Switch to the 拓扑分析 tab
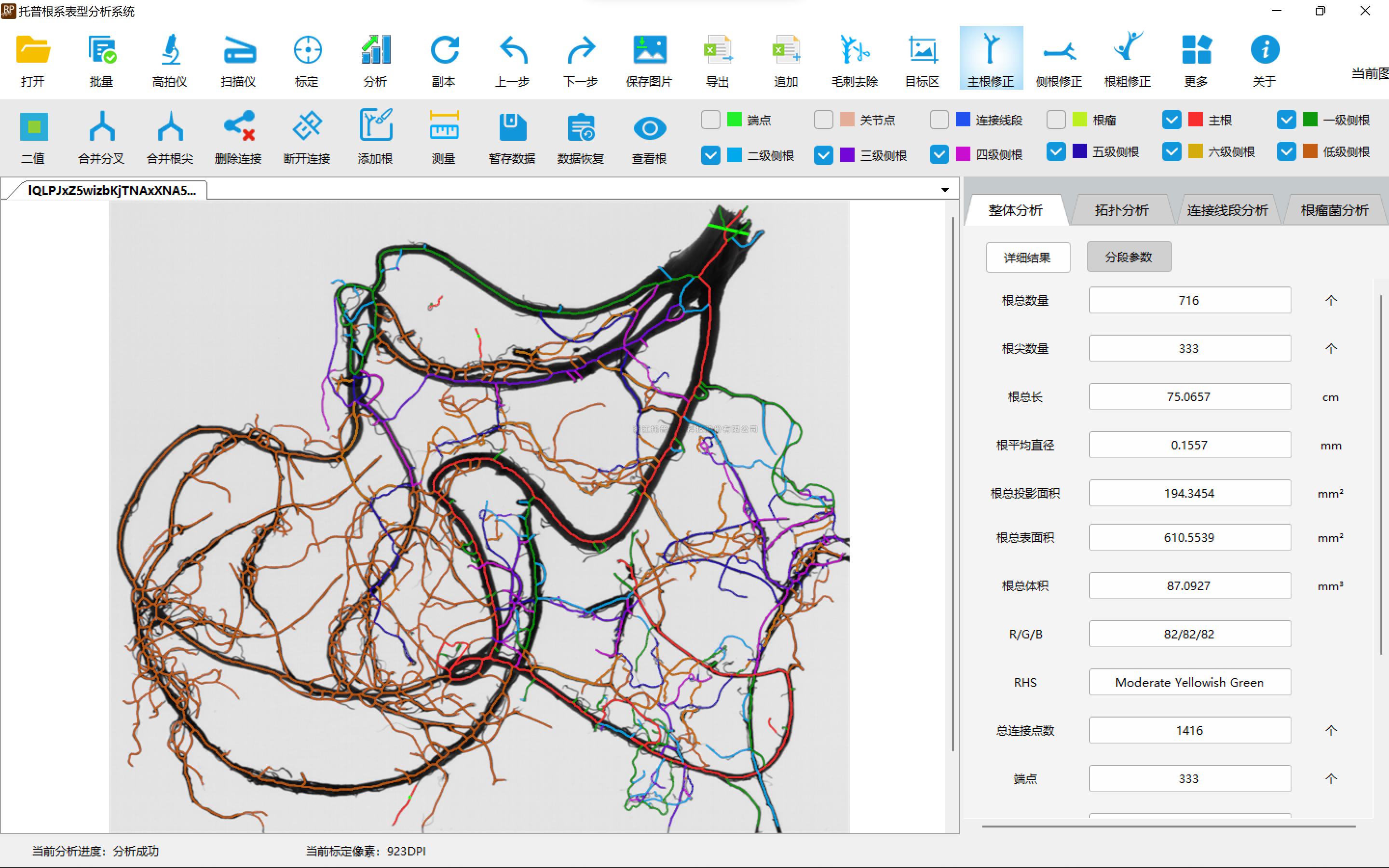This screenshot has width=1389, height=868. (1121, 210)
